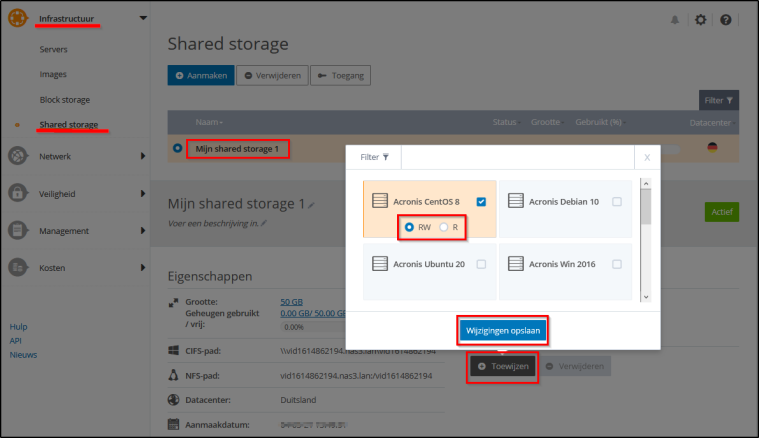This screenshot has width=759, height=438.
Task: Click the Windows icon beside CIFS-pad
Action: (173, 350)
